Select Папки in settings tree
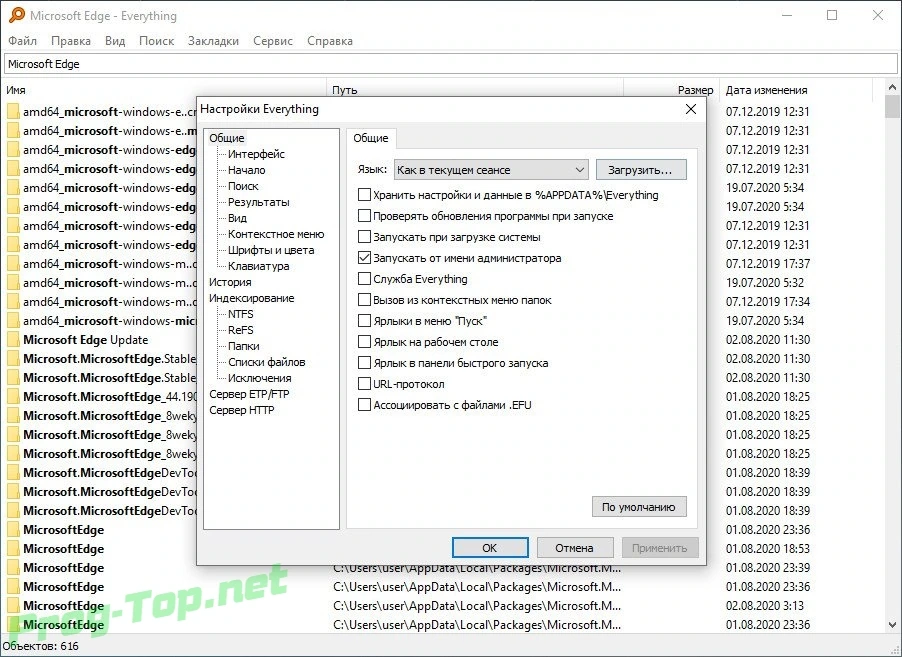The image size is (902, 657). click(243, 346)
